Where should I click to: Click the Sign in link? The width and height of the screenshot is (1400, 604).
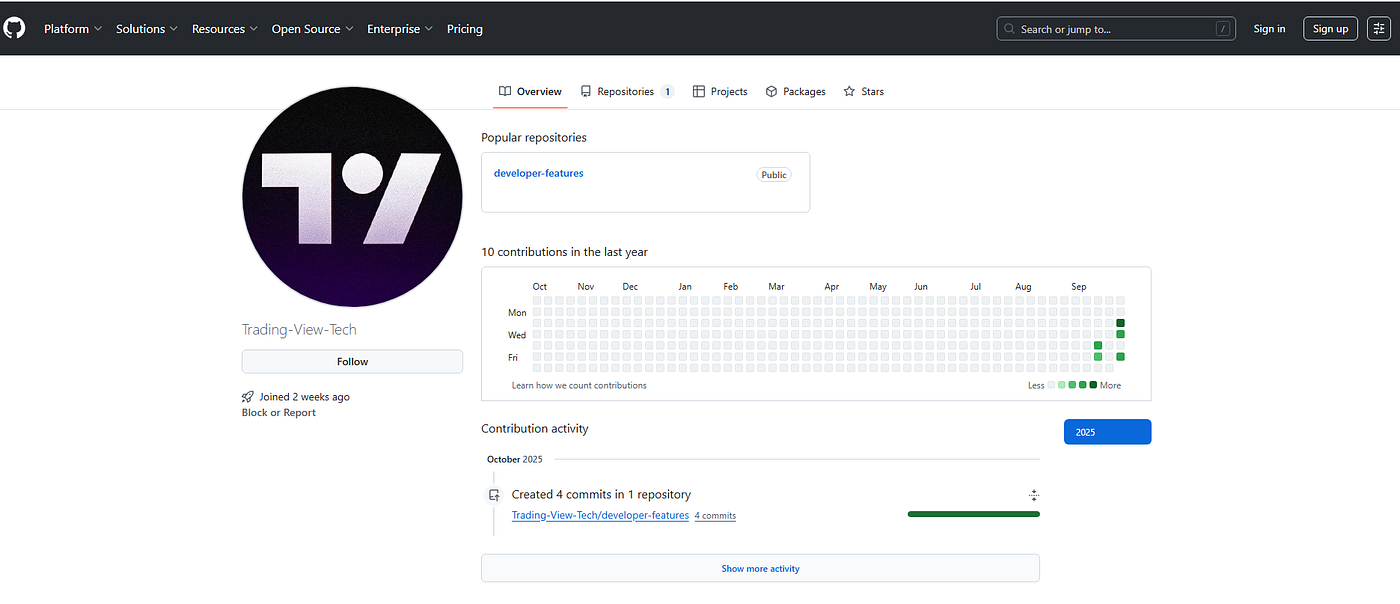click(x=1269, y=29)
